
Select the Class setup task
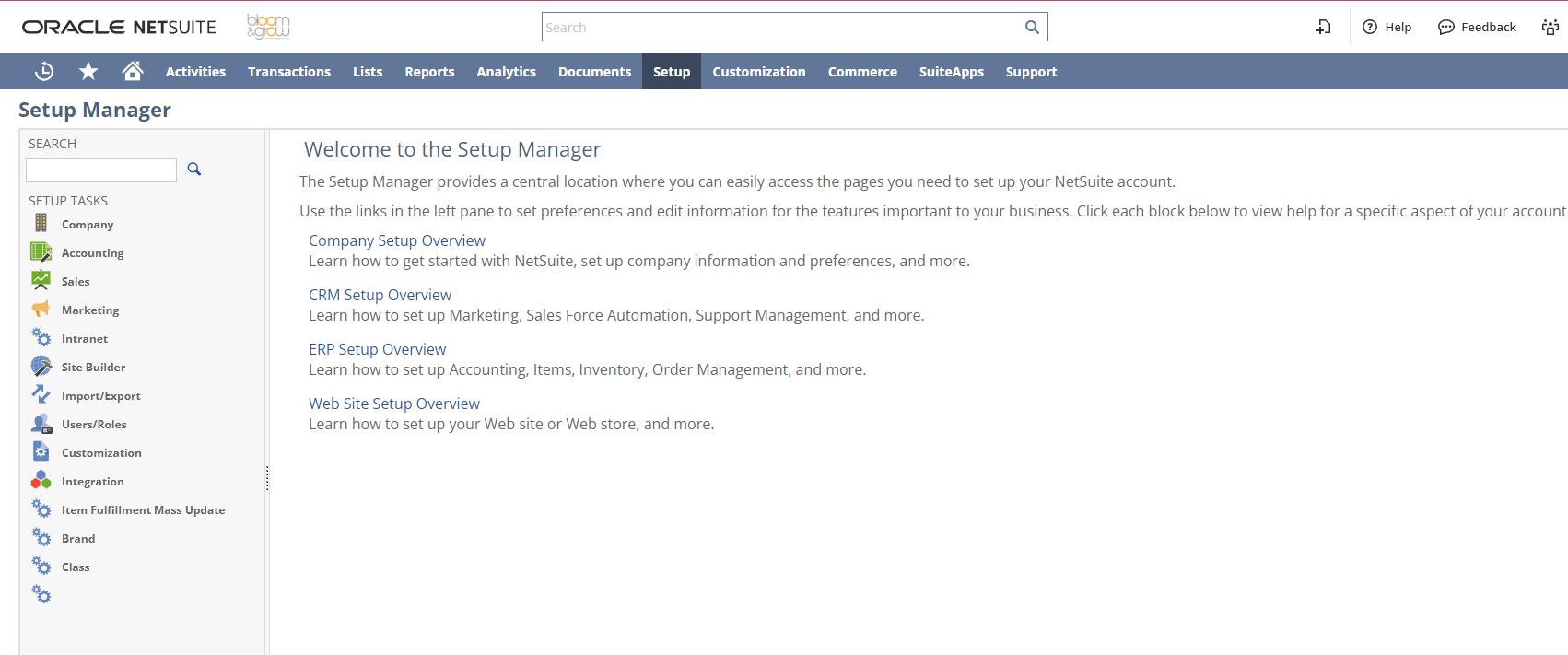coord(76,567)
